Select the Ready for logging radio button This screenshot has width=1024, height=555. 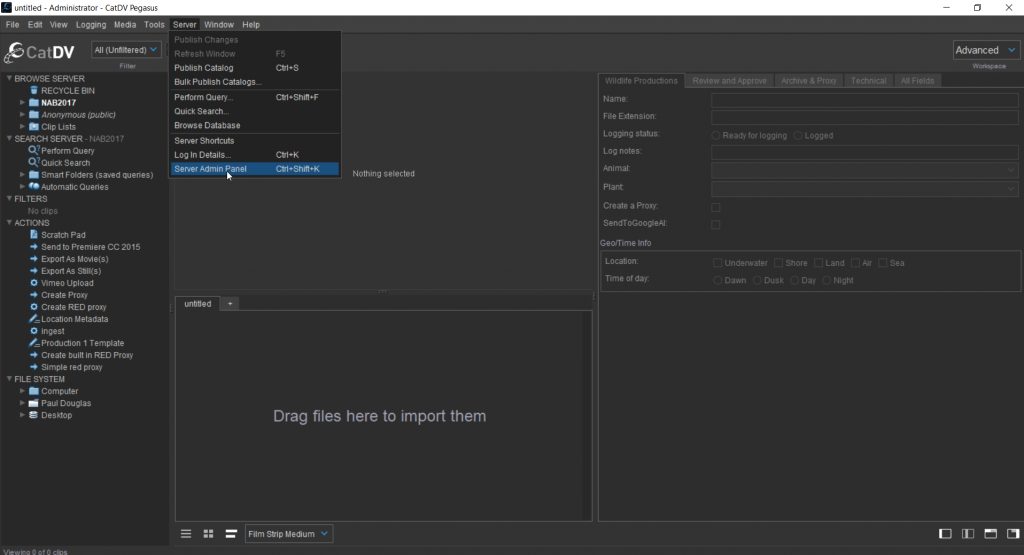click(x=716, y=136)
